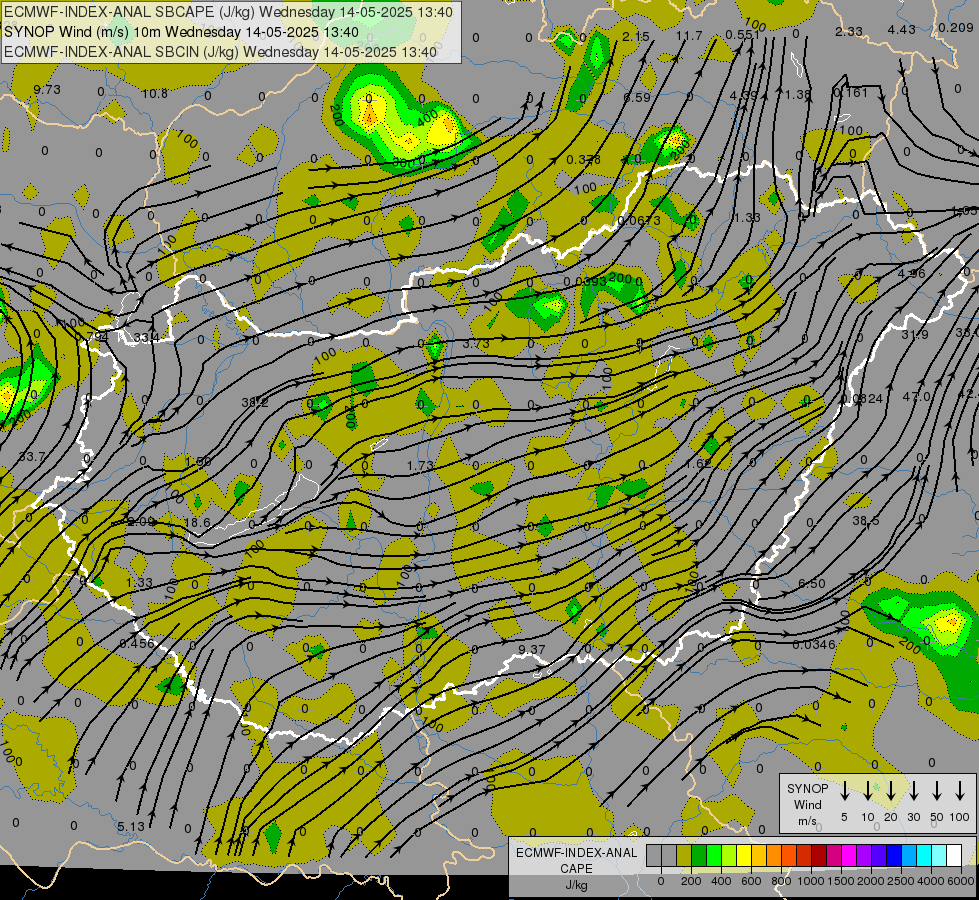Click the map value 2.33

click(849, 31)
